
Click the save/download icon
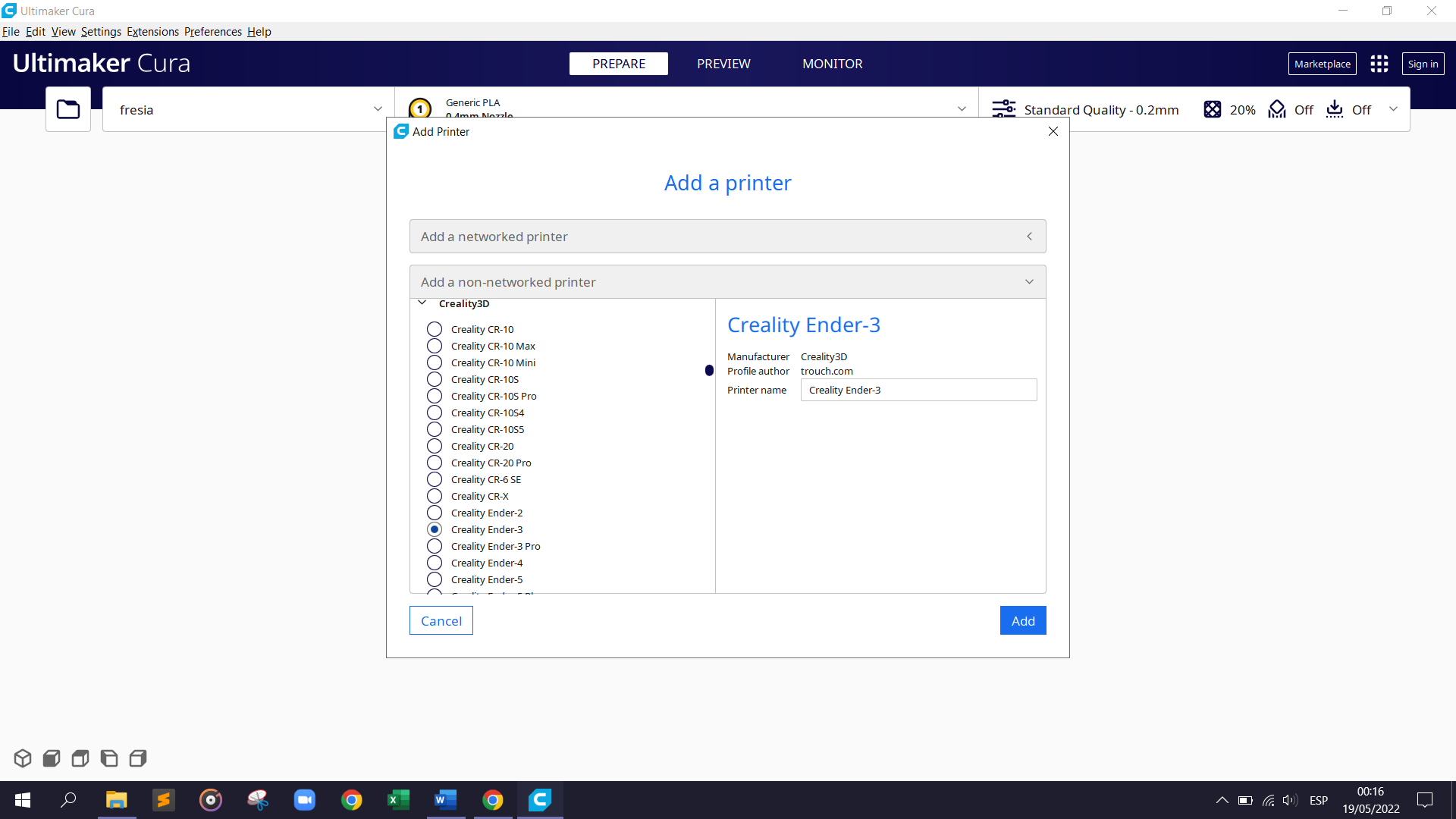tap(1334, 109)
